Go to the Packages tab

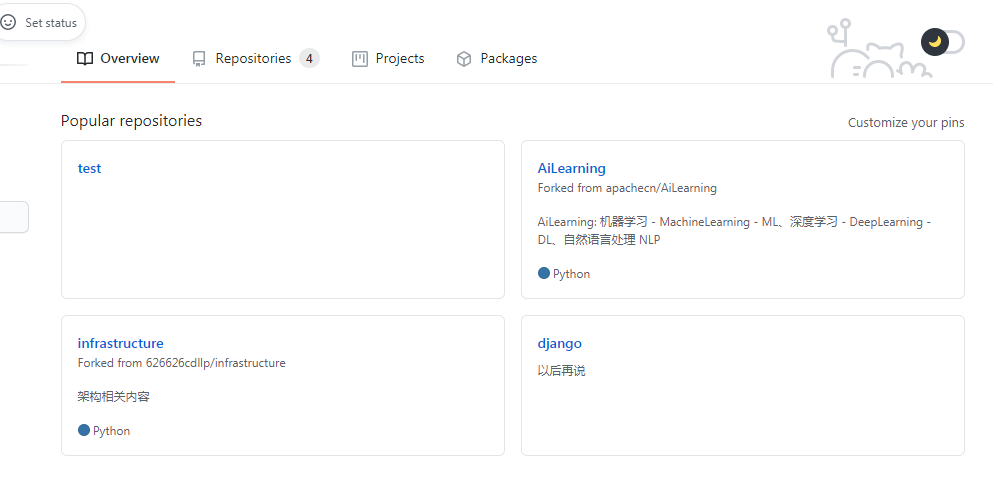click(496, 59)
